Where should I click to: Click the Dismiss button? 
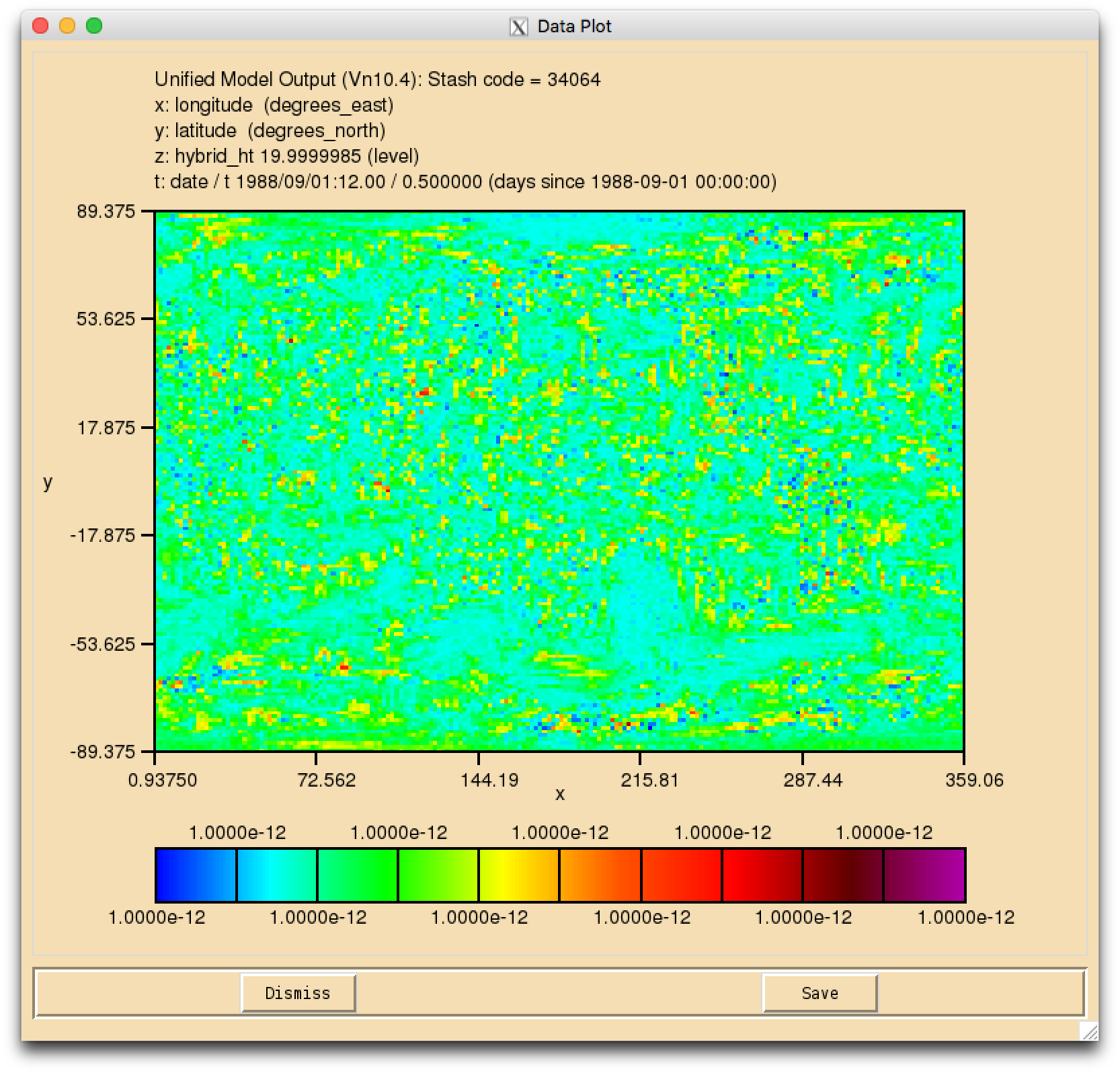tap(298, 993)
